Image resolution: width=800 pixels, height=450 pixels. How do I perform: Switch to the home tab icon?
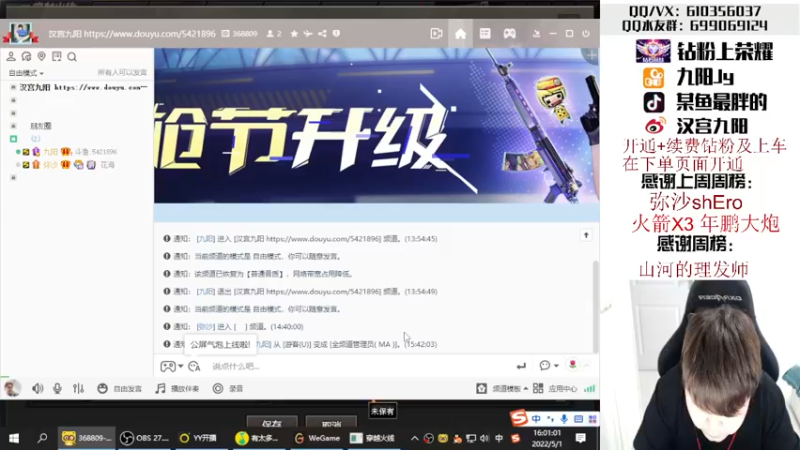click(x=460, y=34)
